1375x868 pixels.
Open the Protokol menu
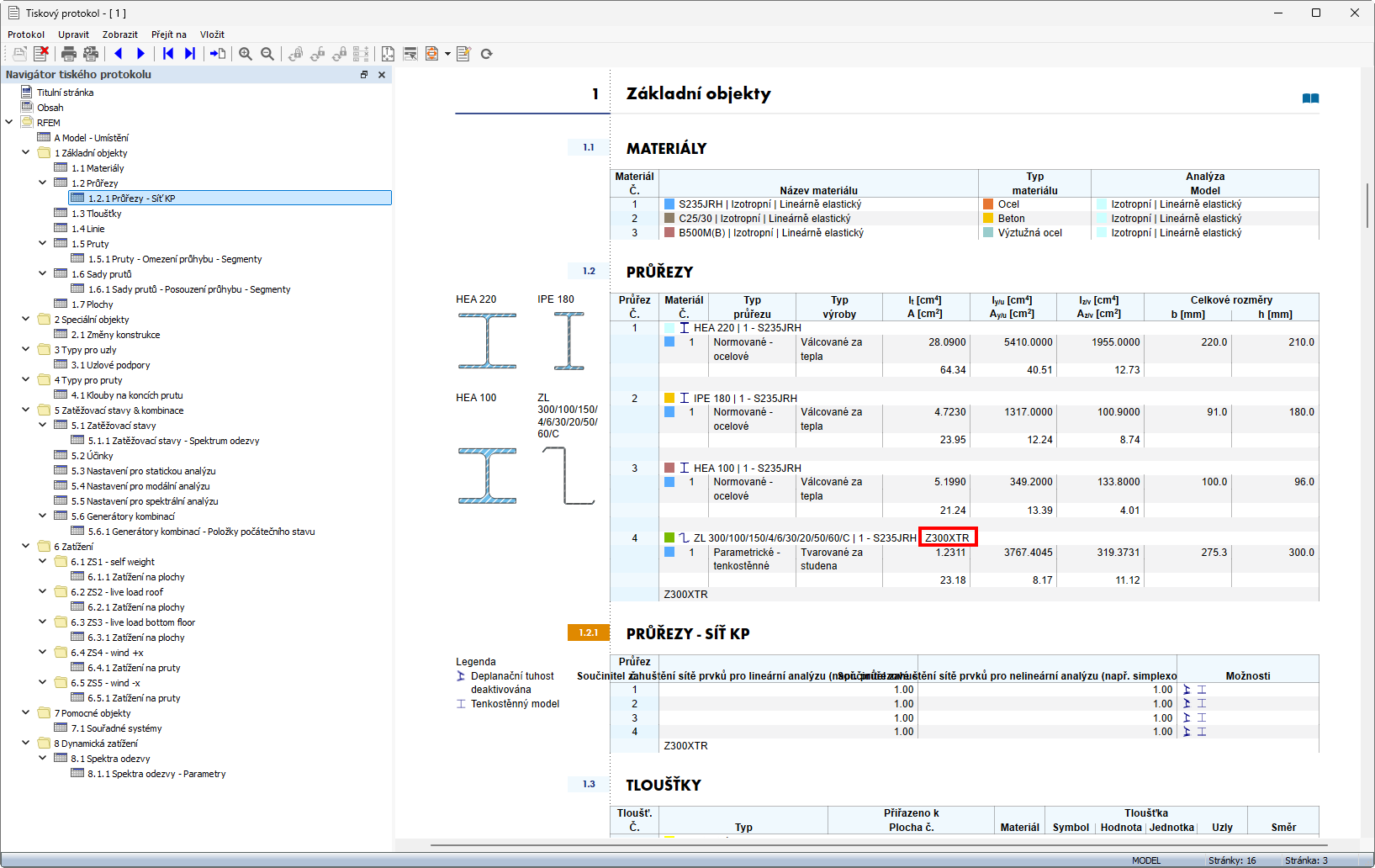click(x=25, y=34)
